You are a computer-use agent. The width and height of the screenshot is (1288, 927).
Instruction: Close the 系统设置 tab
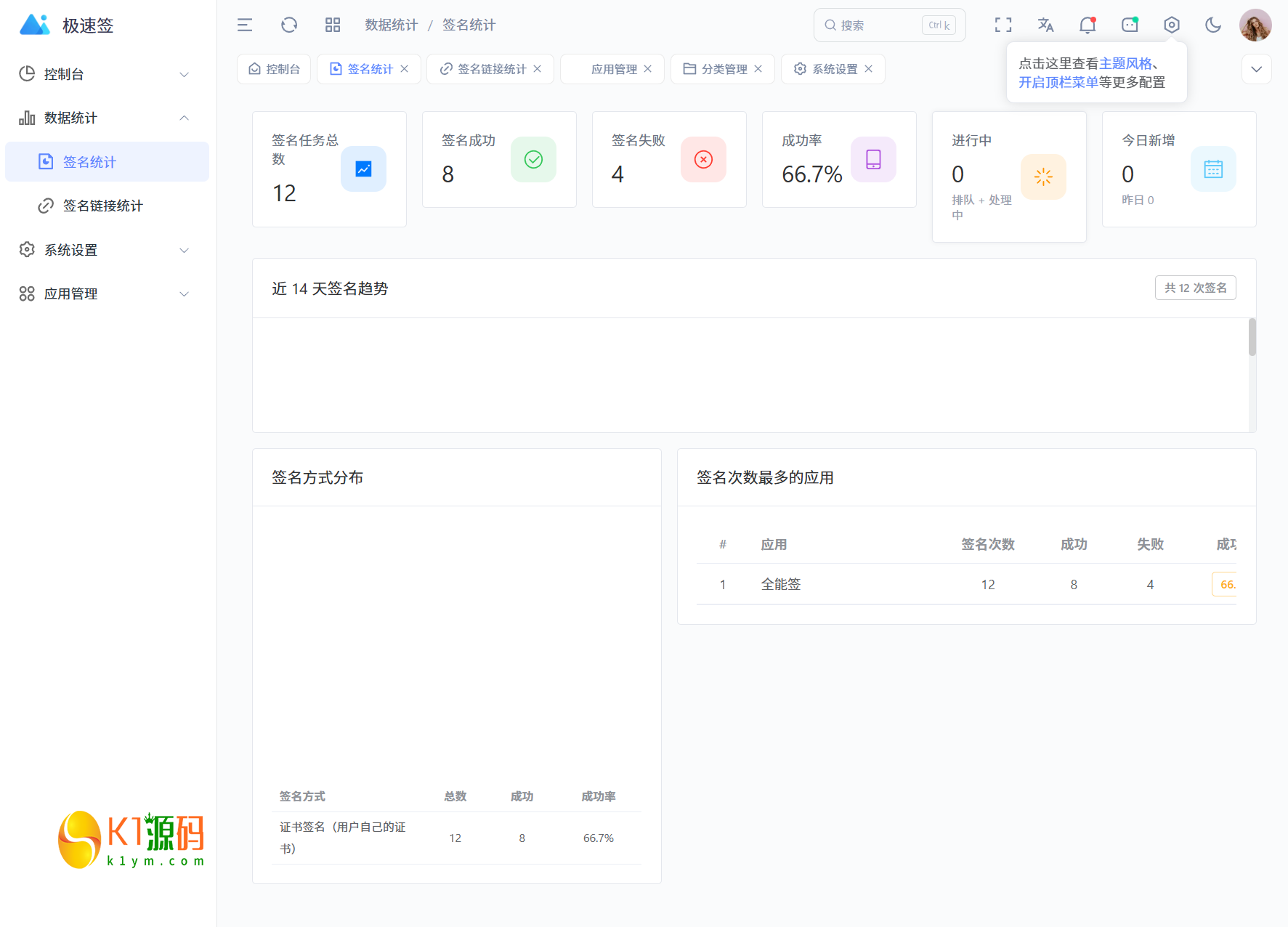pos(869,69)
